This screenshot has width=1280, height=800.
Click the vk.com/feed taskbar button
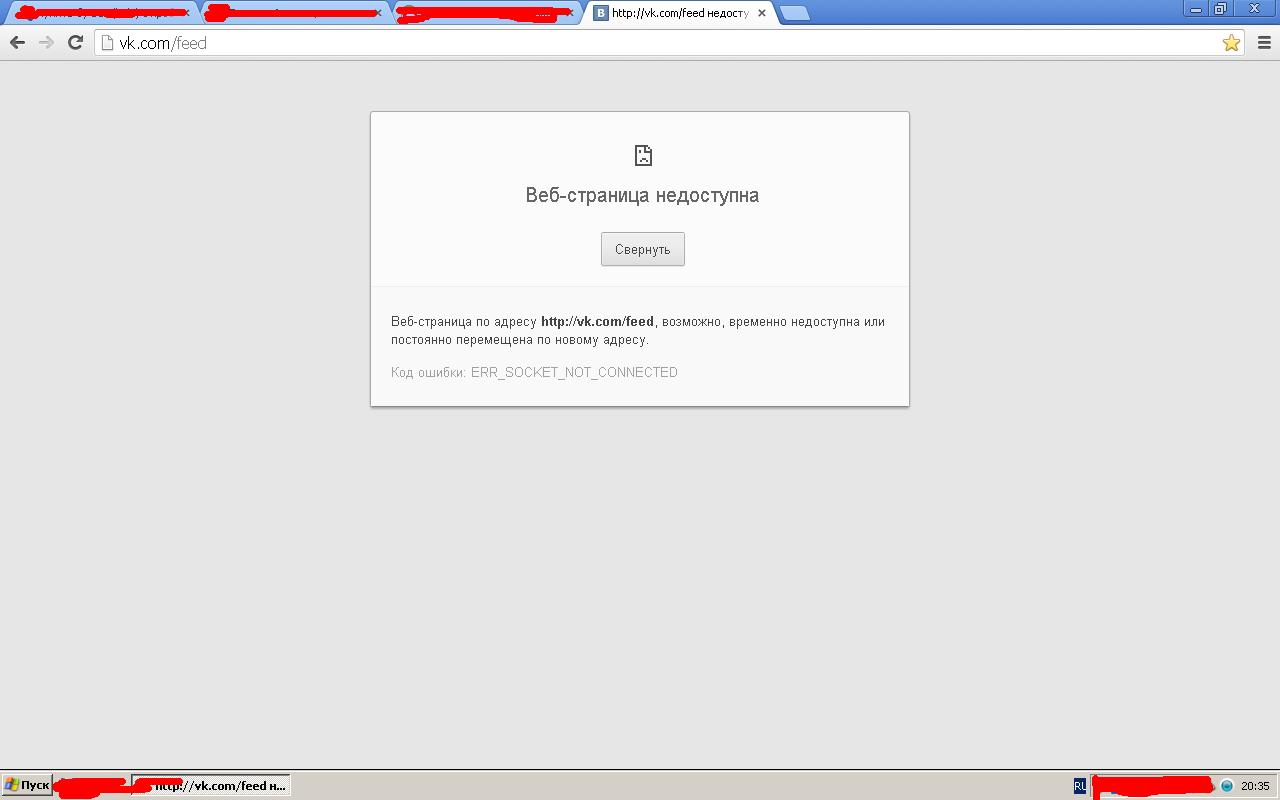tap(211, 785)
